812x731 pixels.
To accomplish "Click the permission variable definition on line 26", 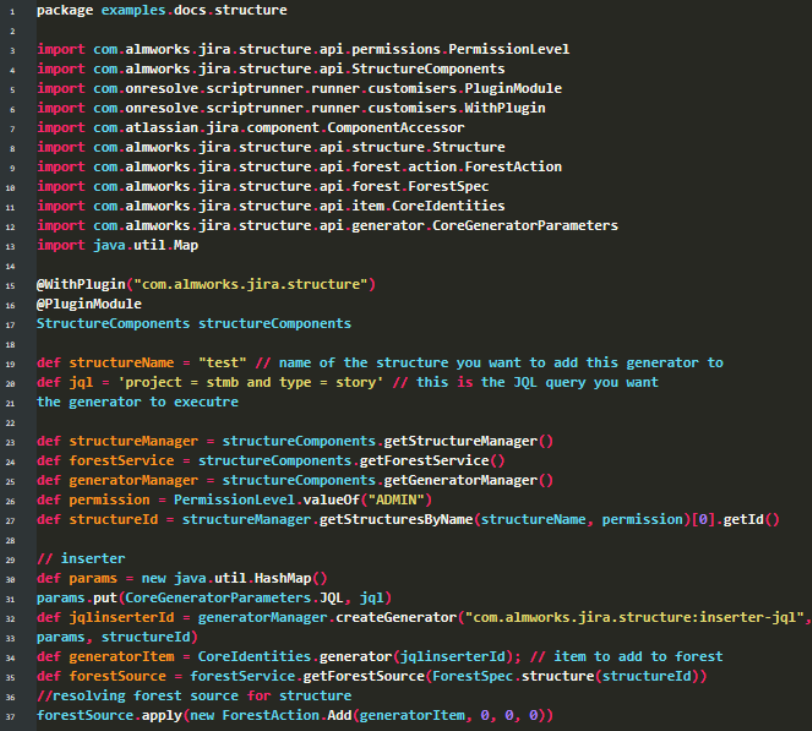I will pyautogui.click(x=109, y=501).
